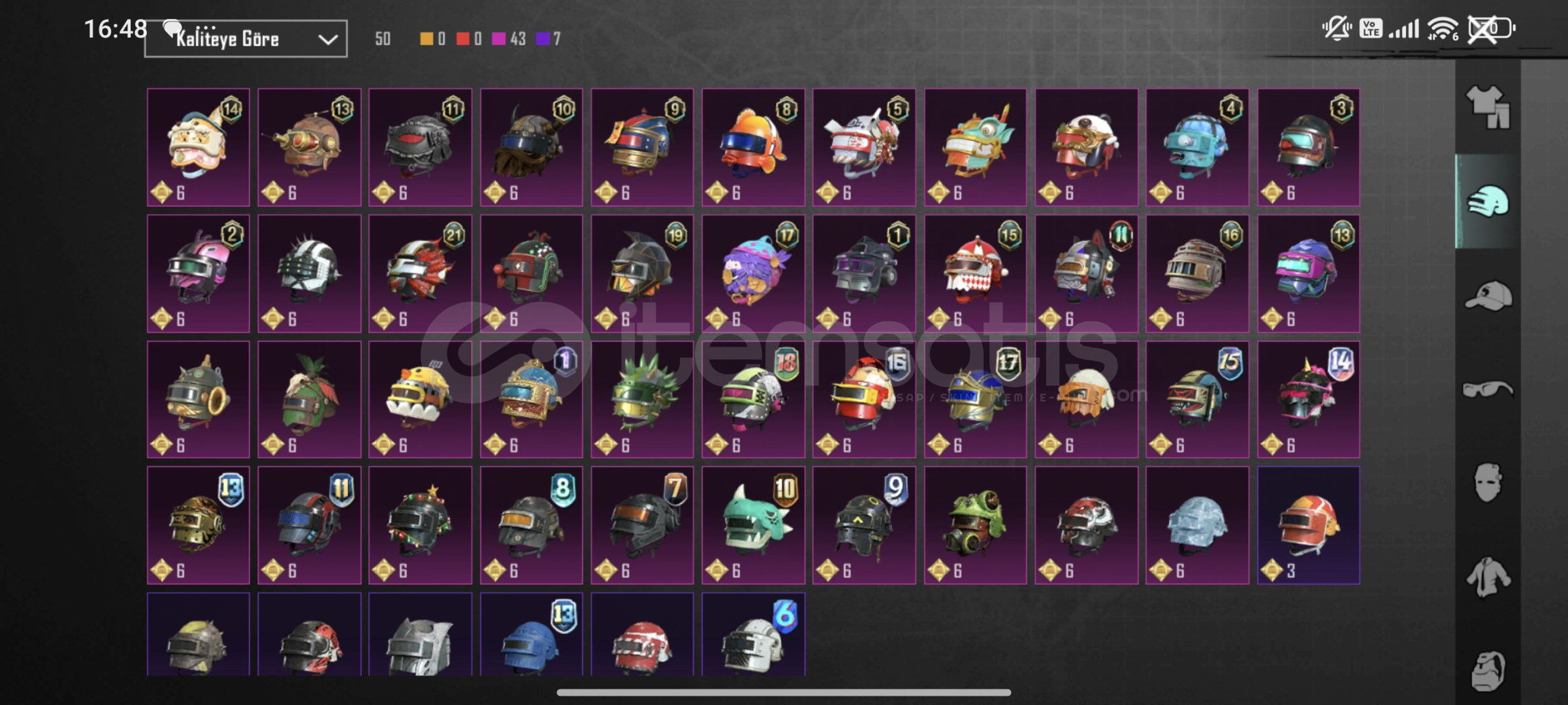Viewport: 1568px width, 705px height.
Task: Pick the yellow duck helmet
Action: (421, 399)
